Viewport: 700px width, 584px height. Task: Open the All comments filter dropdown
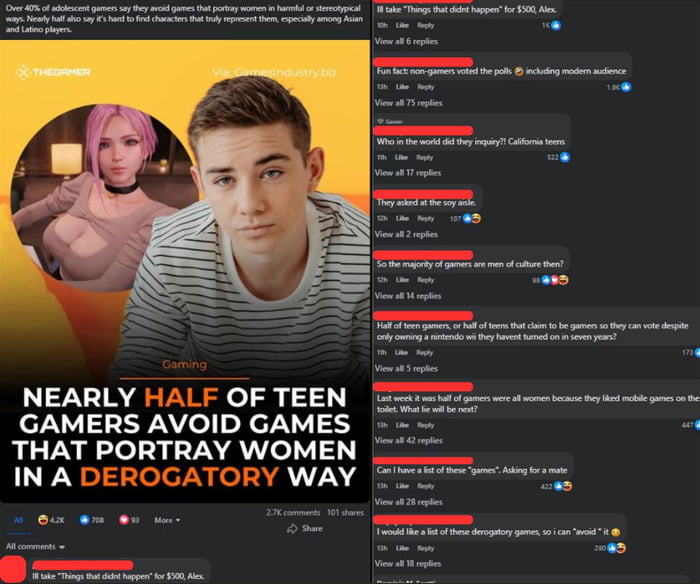pos(35,546)
